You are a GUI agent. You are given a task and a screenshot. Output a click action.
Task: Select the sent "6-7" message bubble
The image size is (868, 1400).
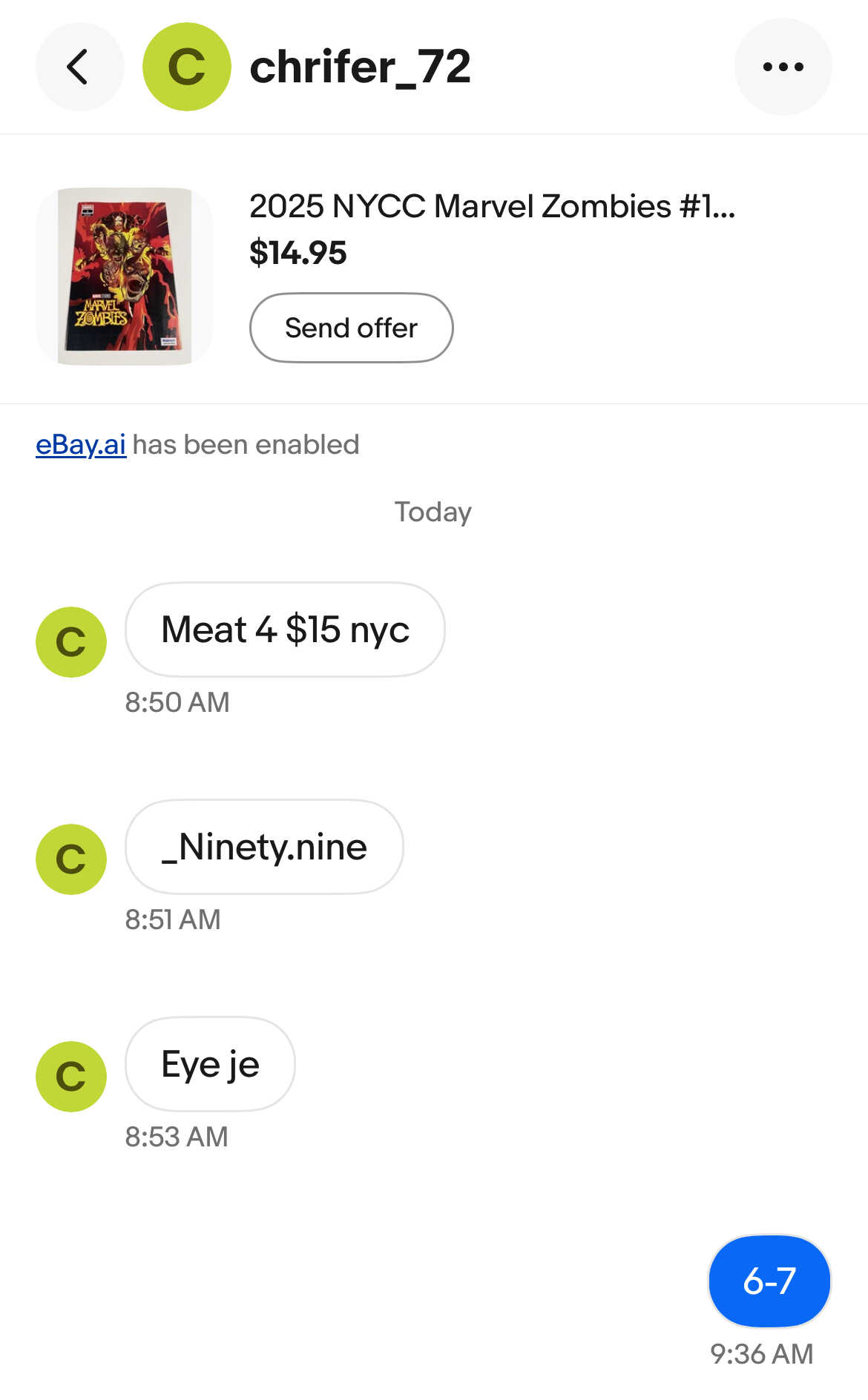769,1281
